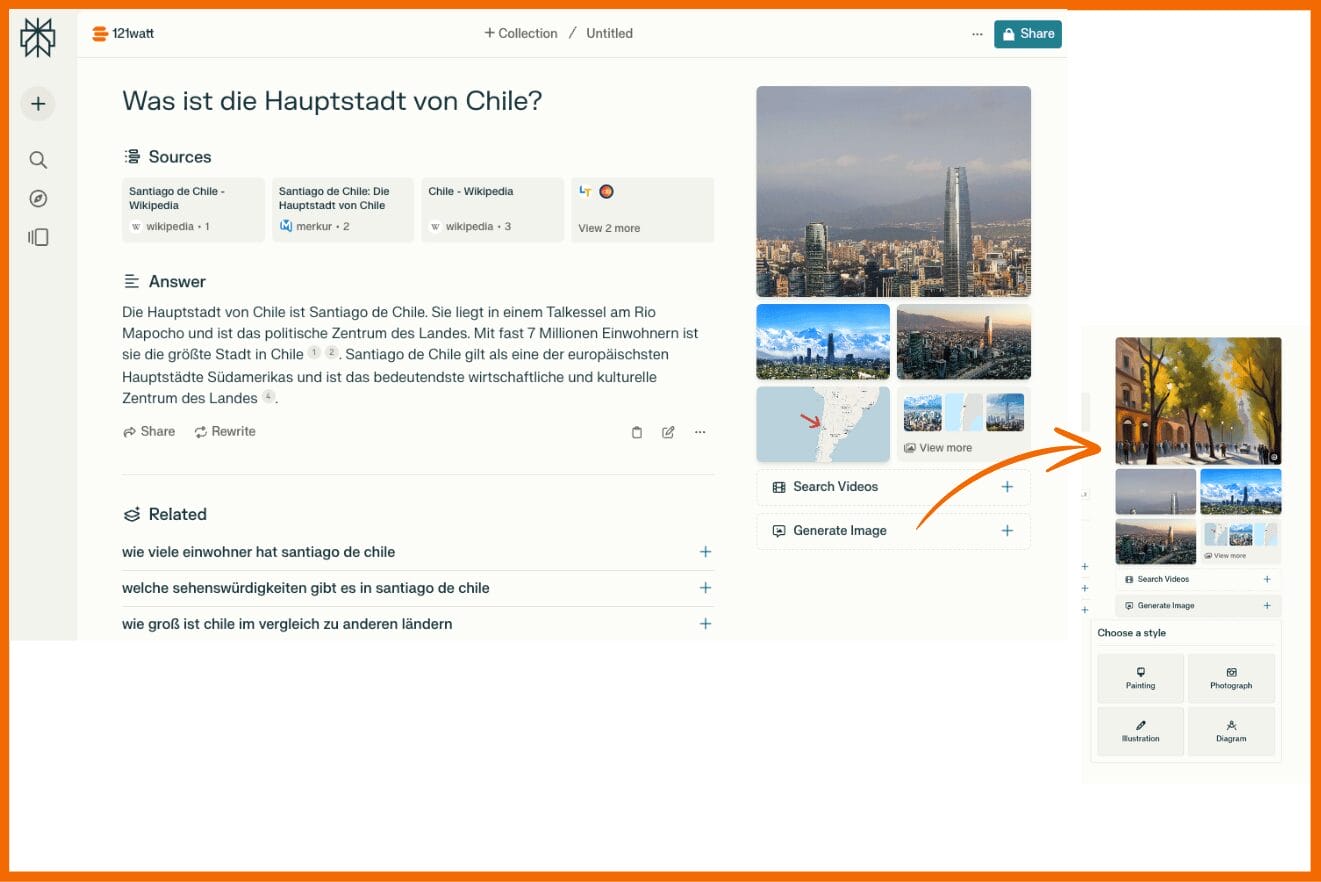This screenshot has height=882, width=1321.
Task: Copy the answer with clipboard icon
Action: (x=637, y=432)
